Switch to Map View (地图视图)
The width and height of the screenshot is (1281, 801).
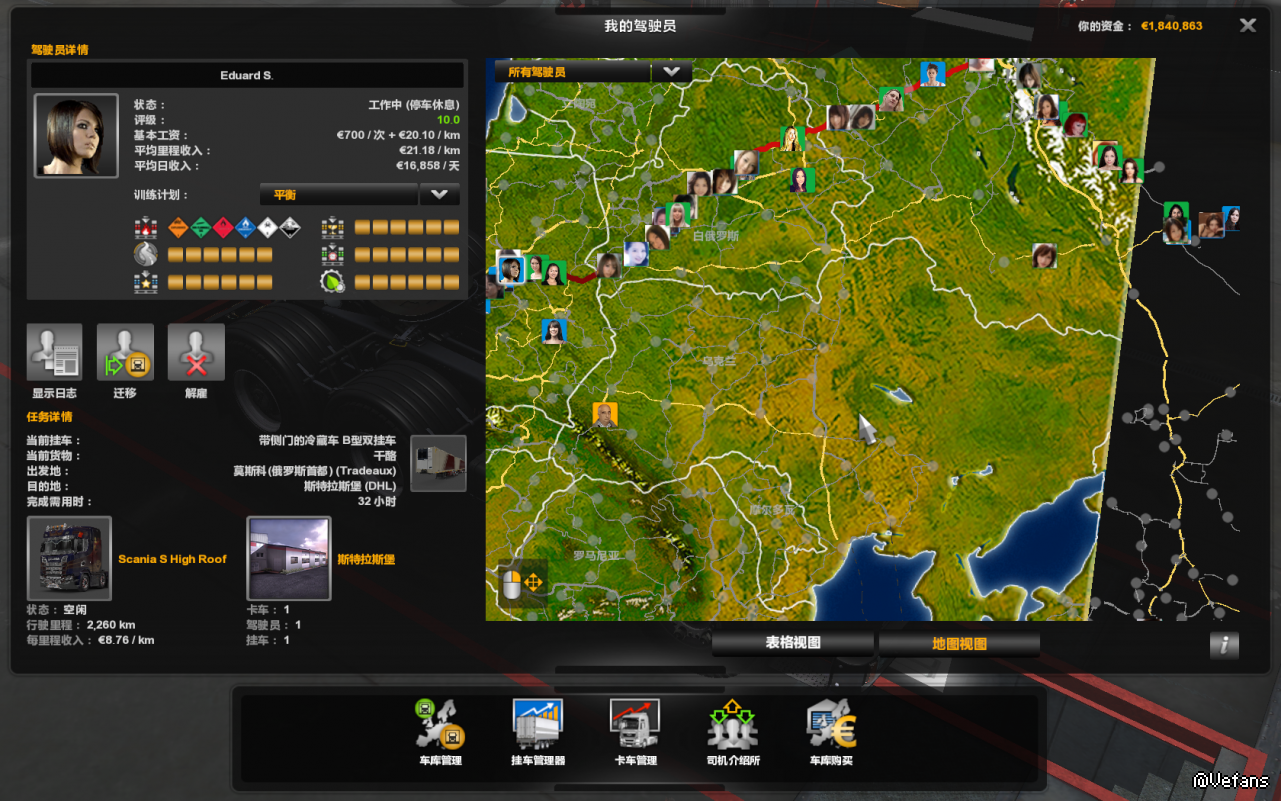[x=959, y=644]
